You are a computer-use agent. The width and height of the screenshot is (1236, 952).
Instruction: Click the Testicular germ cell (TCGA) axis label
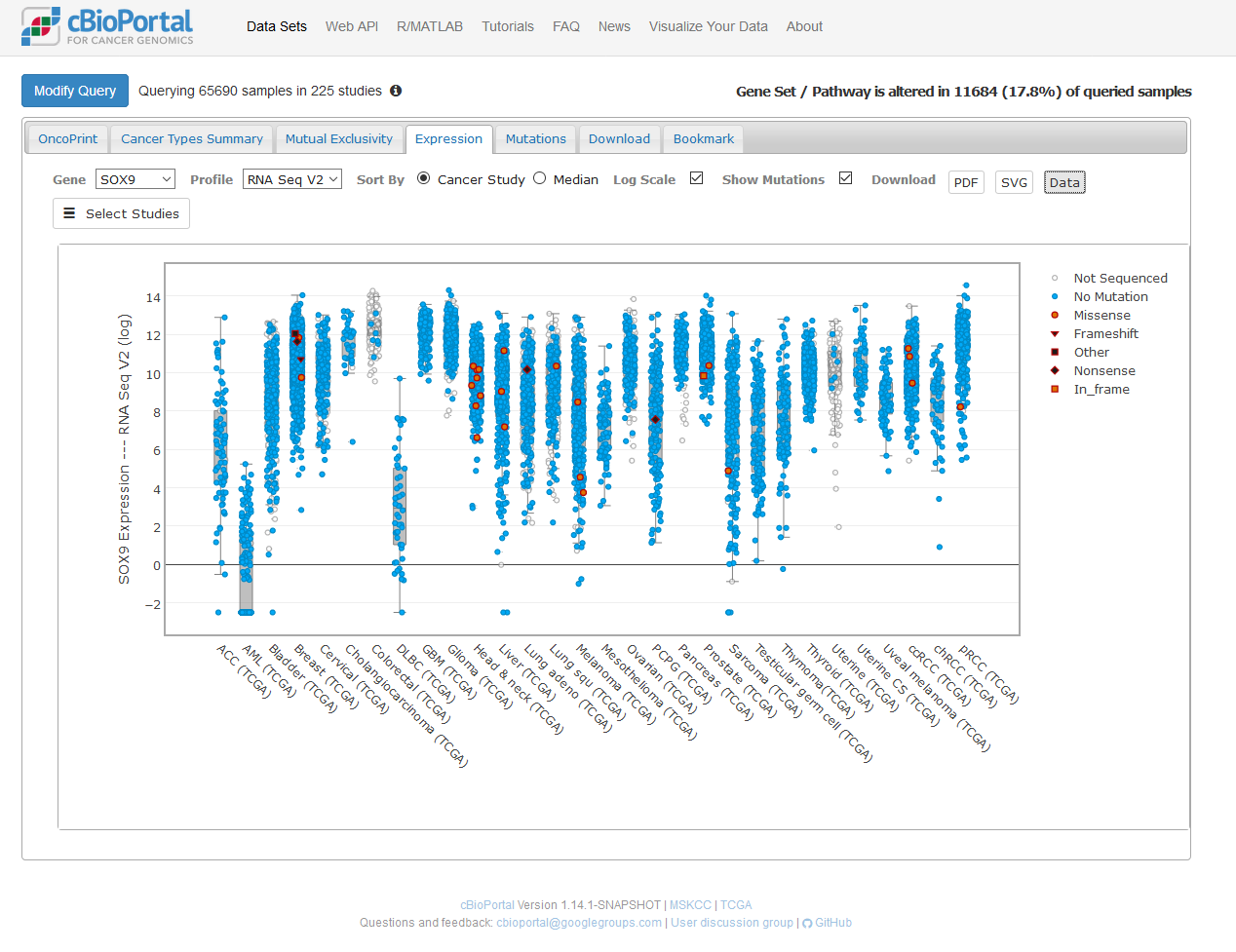(814, 703)
